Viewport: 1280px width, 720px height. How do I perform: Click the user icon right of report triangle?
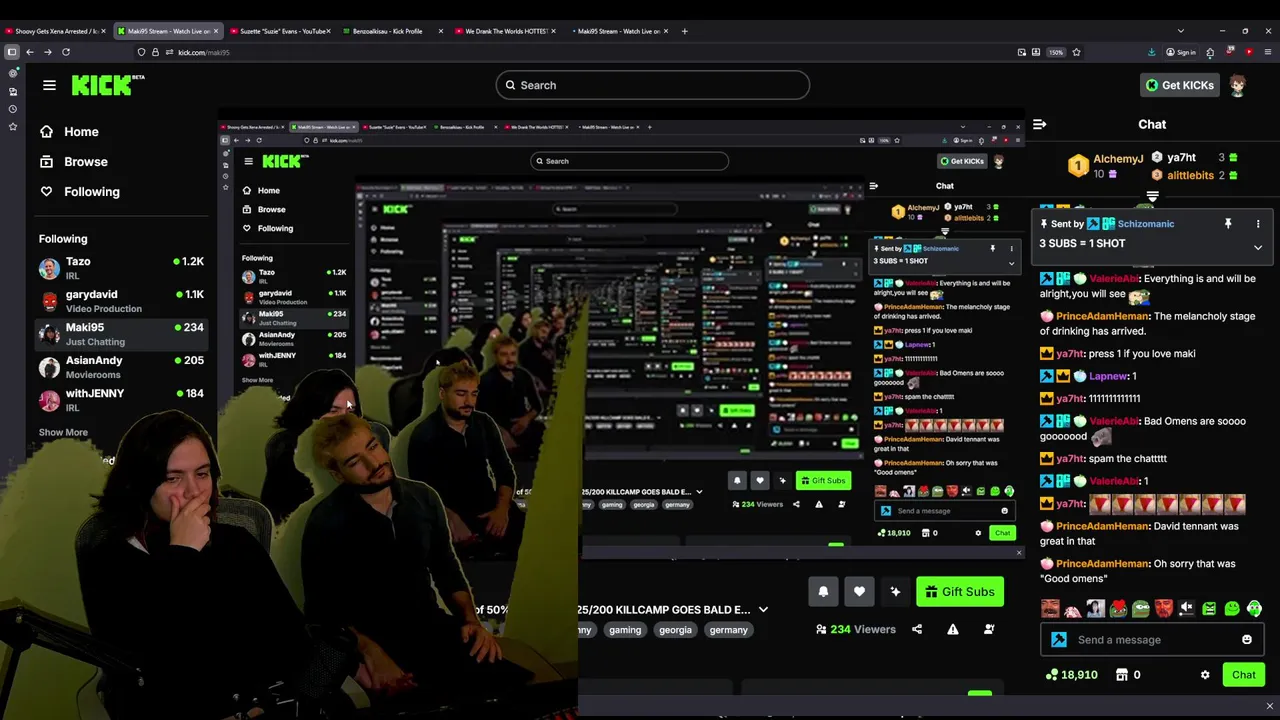pyautogui.click(x=989, y=629)
